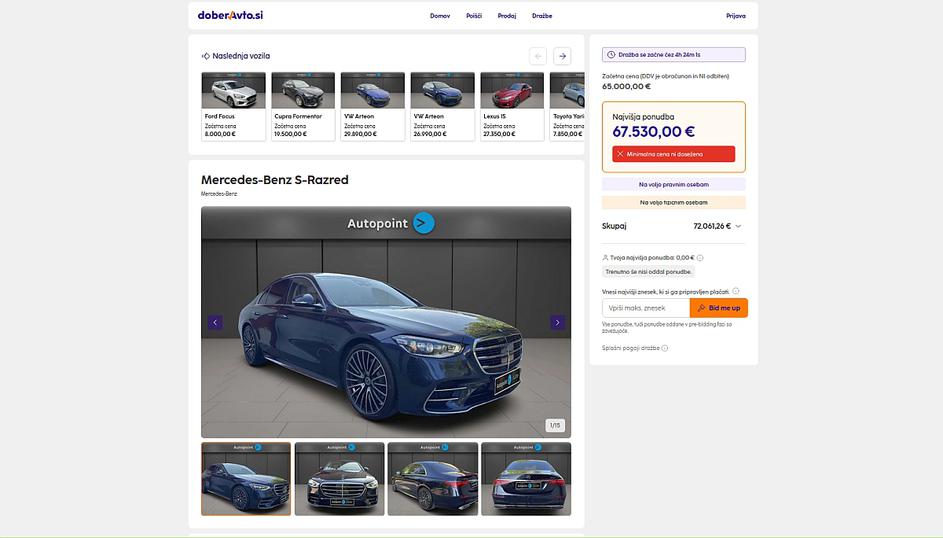Focus the Vpiši maks. znesek input field
The width and height of the screenshot is (943, 538).
point(645,308)
